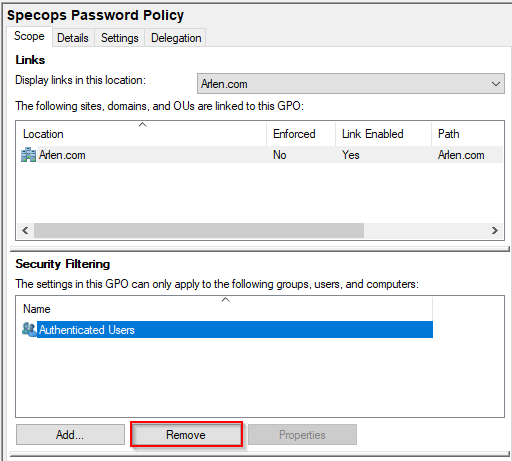Click the Properties button
Viewport: 512px width, 461px height.
point(302,434)
